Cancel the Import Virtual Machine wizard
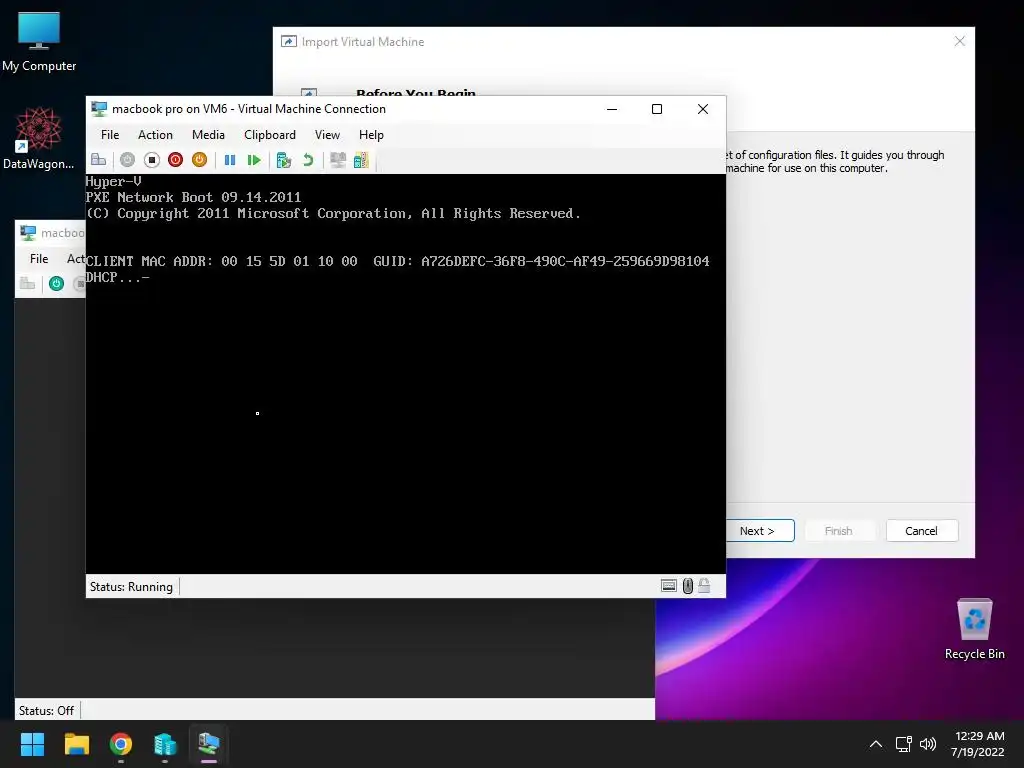The width and height of the screenshot is (1024, 768). pyautogui.click(x=921, y=531)
